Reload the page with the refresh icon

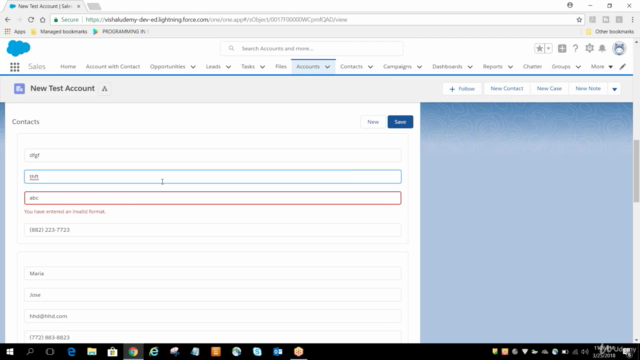pos(31,20)
